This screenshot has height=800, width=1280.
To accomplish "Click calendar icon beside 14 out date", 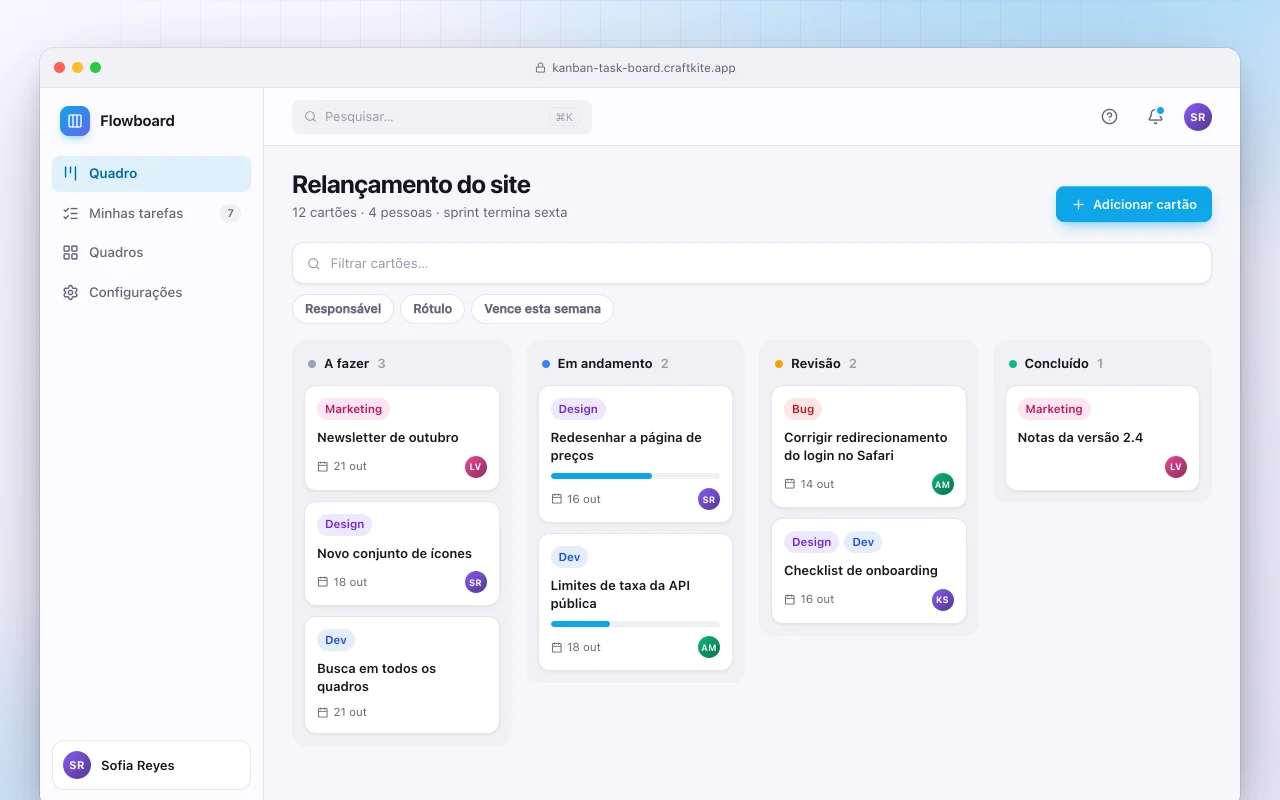I will [790, 484].
